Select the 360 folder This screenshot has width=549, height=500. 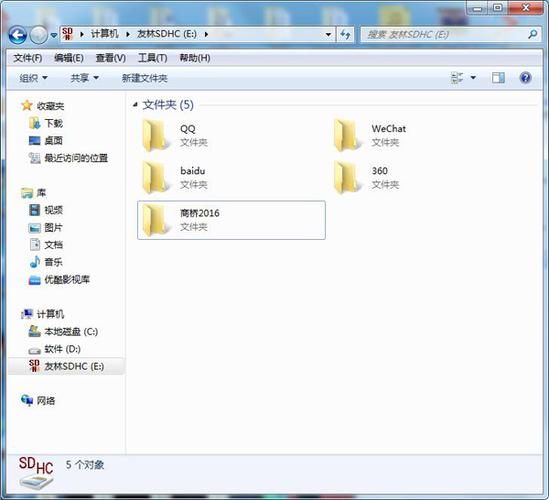click(423, 178)
